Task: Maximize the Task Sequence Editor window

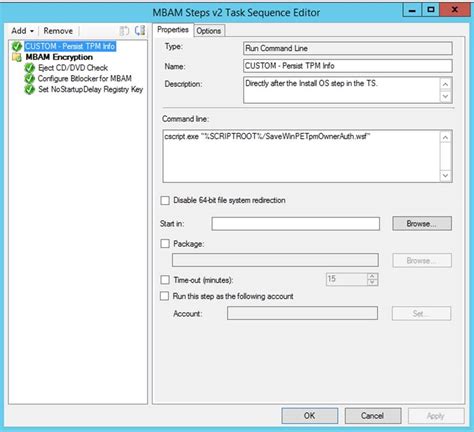Action: tap(431, 10)
